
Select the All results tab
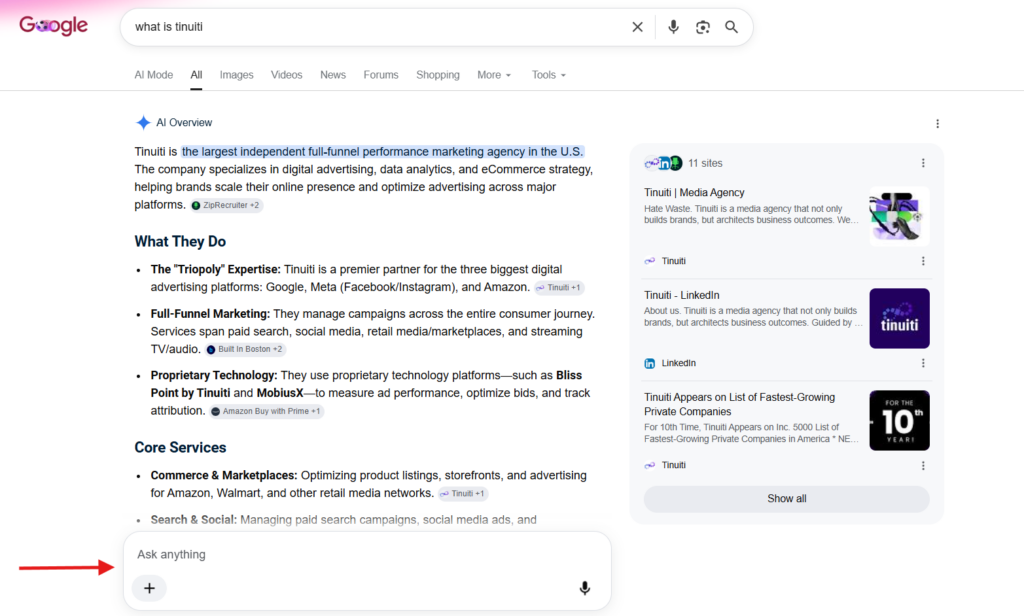pos(196,75)
